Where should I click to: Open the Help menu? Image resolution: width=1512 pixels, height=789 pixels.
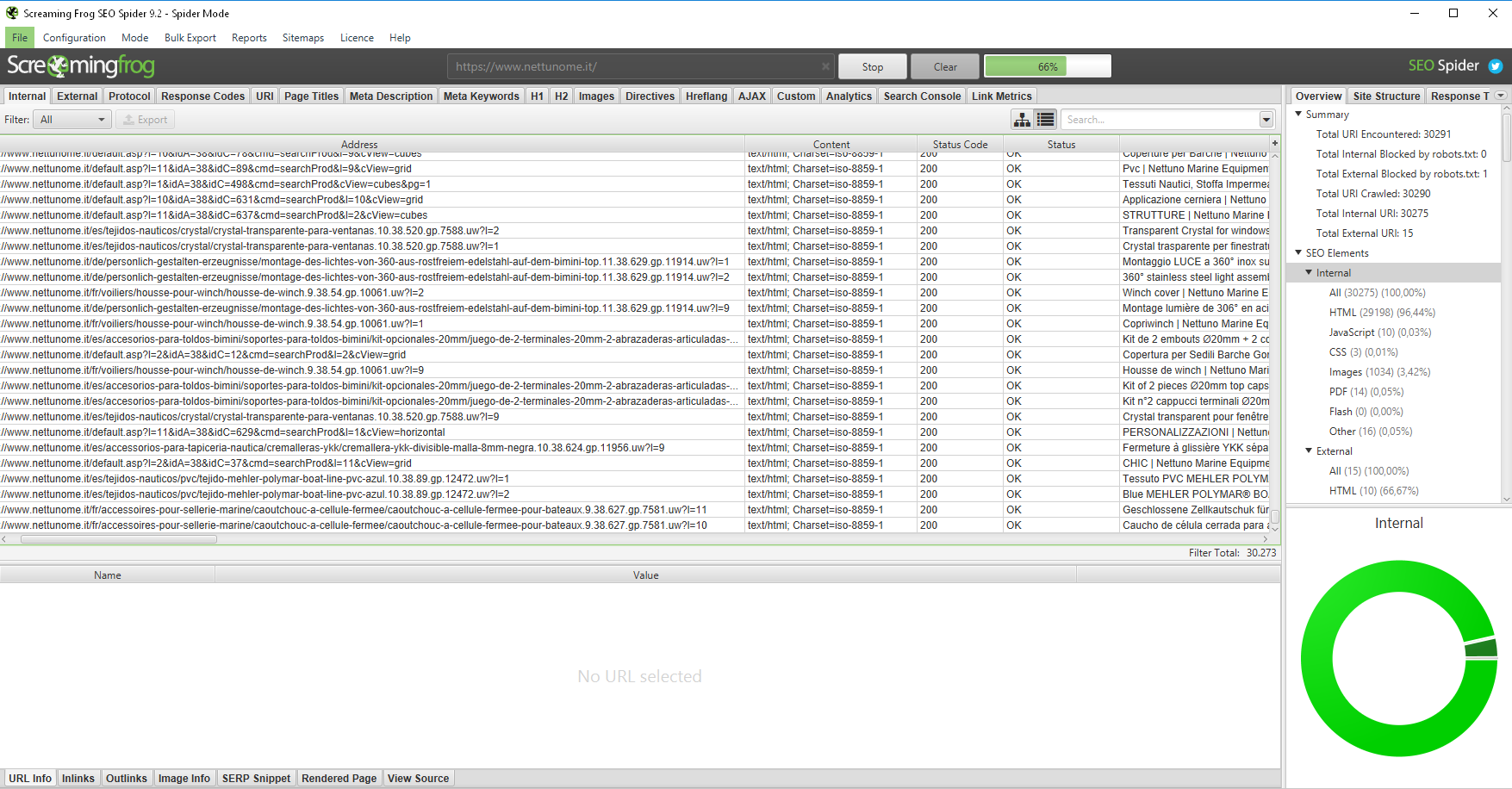[400, 38]
